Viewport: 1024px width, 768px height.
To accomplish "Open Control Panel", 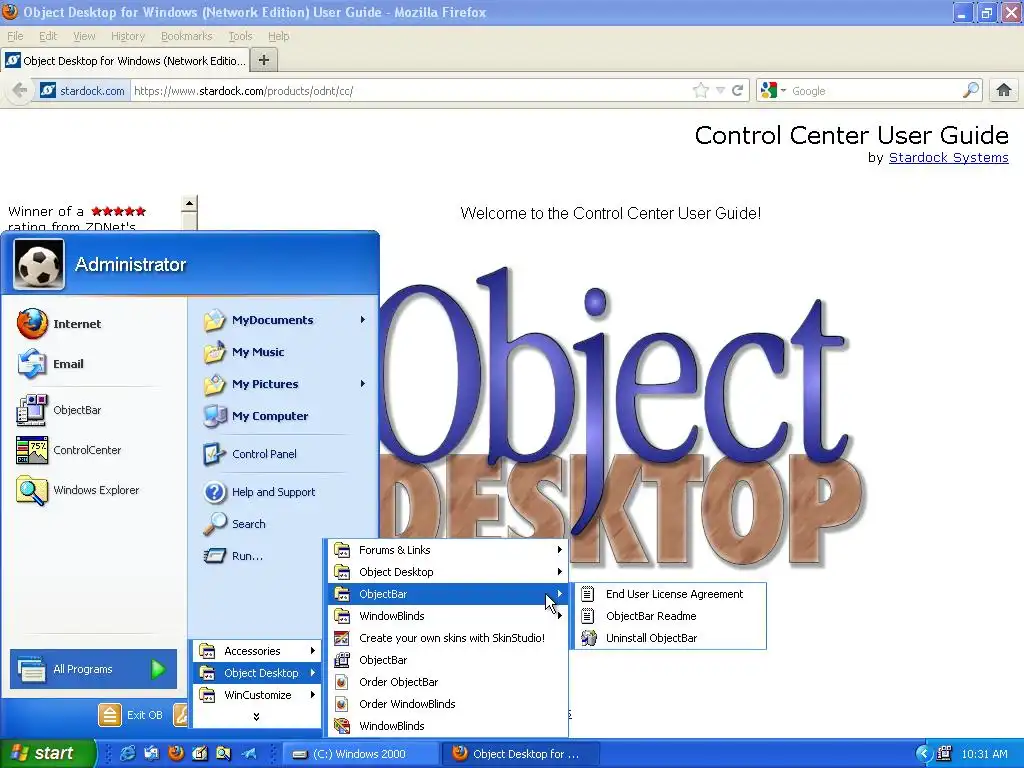I will click(x=249, y=454).
